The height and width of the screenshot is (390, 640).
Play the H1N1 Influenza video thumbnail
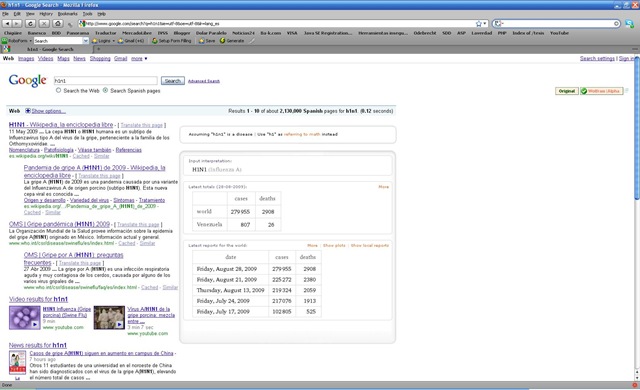(25, 317)
